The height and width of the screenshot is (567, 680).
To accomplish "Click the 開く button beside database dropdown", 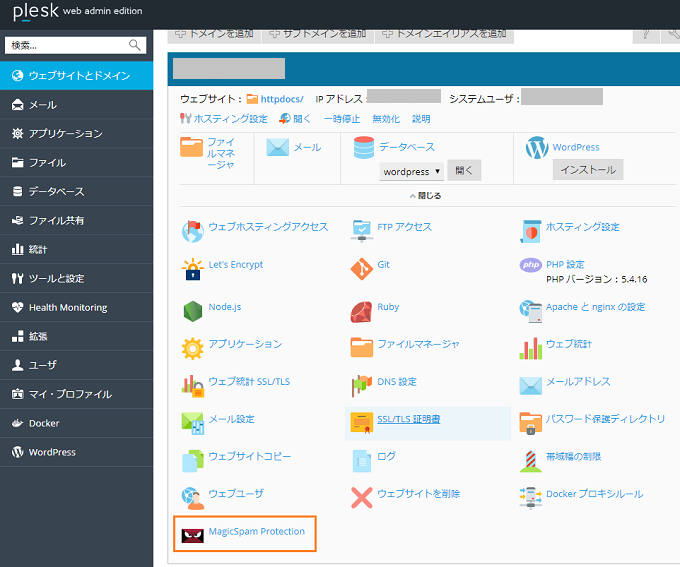I will pyautogui.click(x=464, y=170).
